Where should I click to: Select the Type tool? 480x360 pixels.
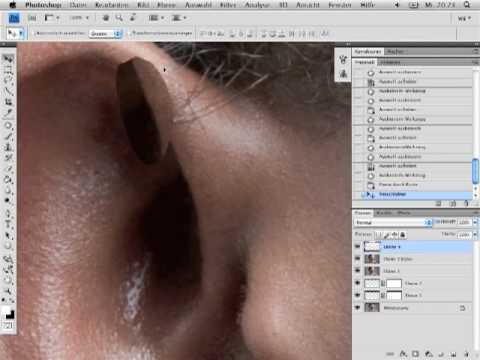click(x=8, y=224)
